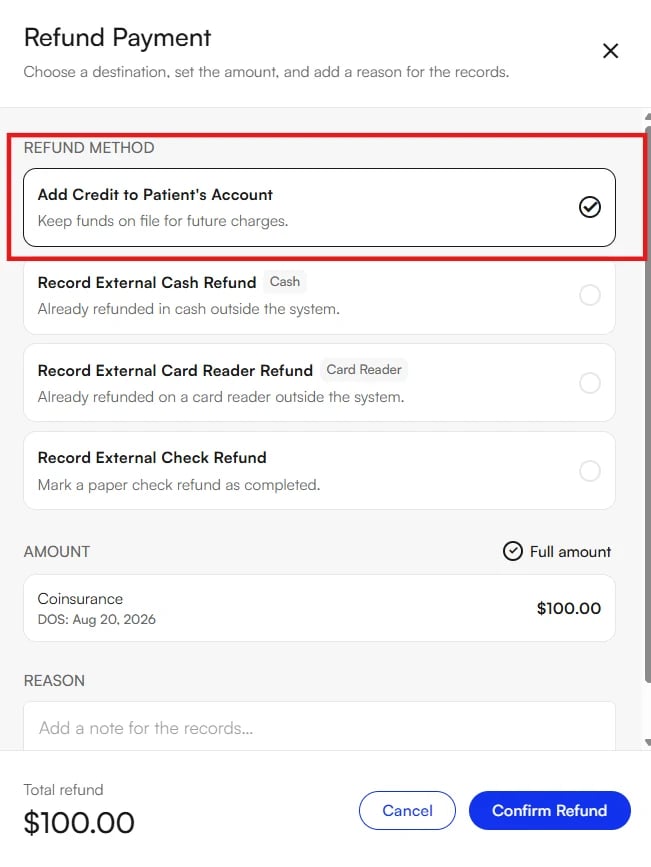This screenshot has height=867, width=651.
Task: Close the Refund Payment dialog
Action: tap(610, 51)
